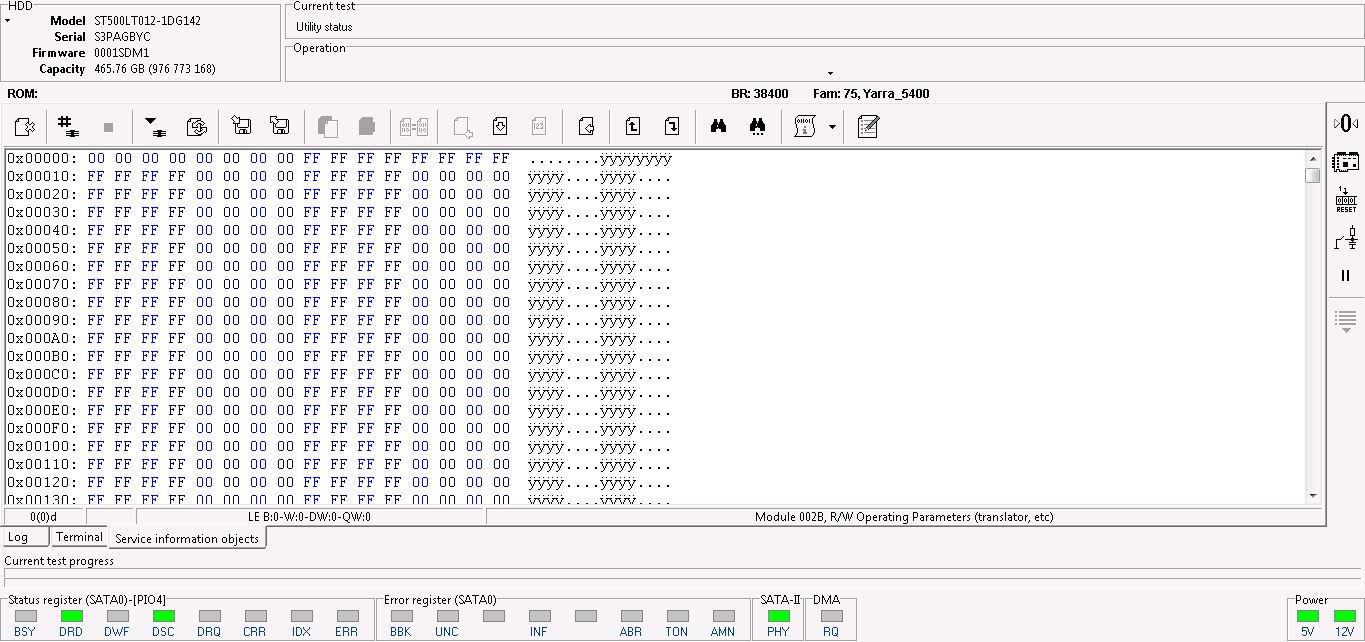Click the UNC error indicator
Viewport: 1365px width, 642px height.
pos(447,616)
